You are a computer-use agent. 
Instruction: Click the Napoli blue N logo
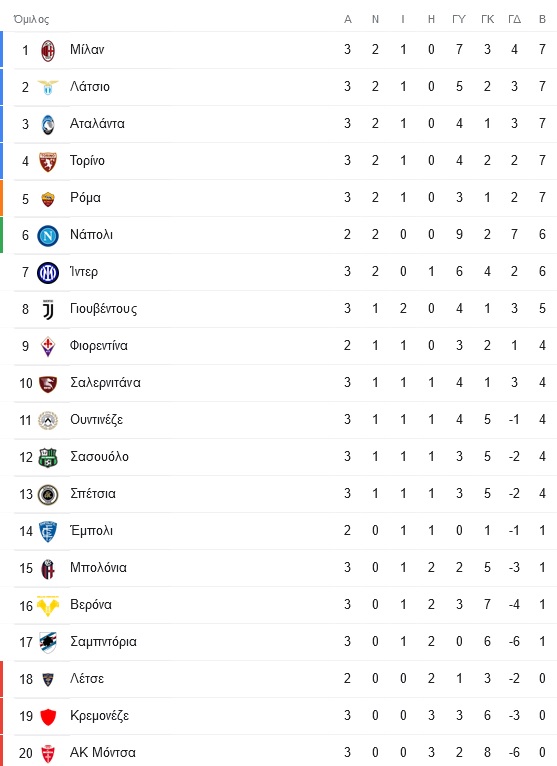48,236
